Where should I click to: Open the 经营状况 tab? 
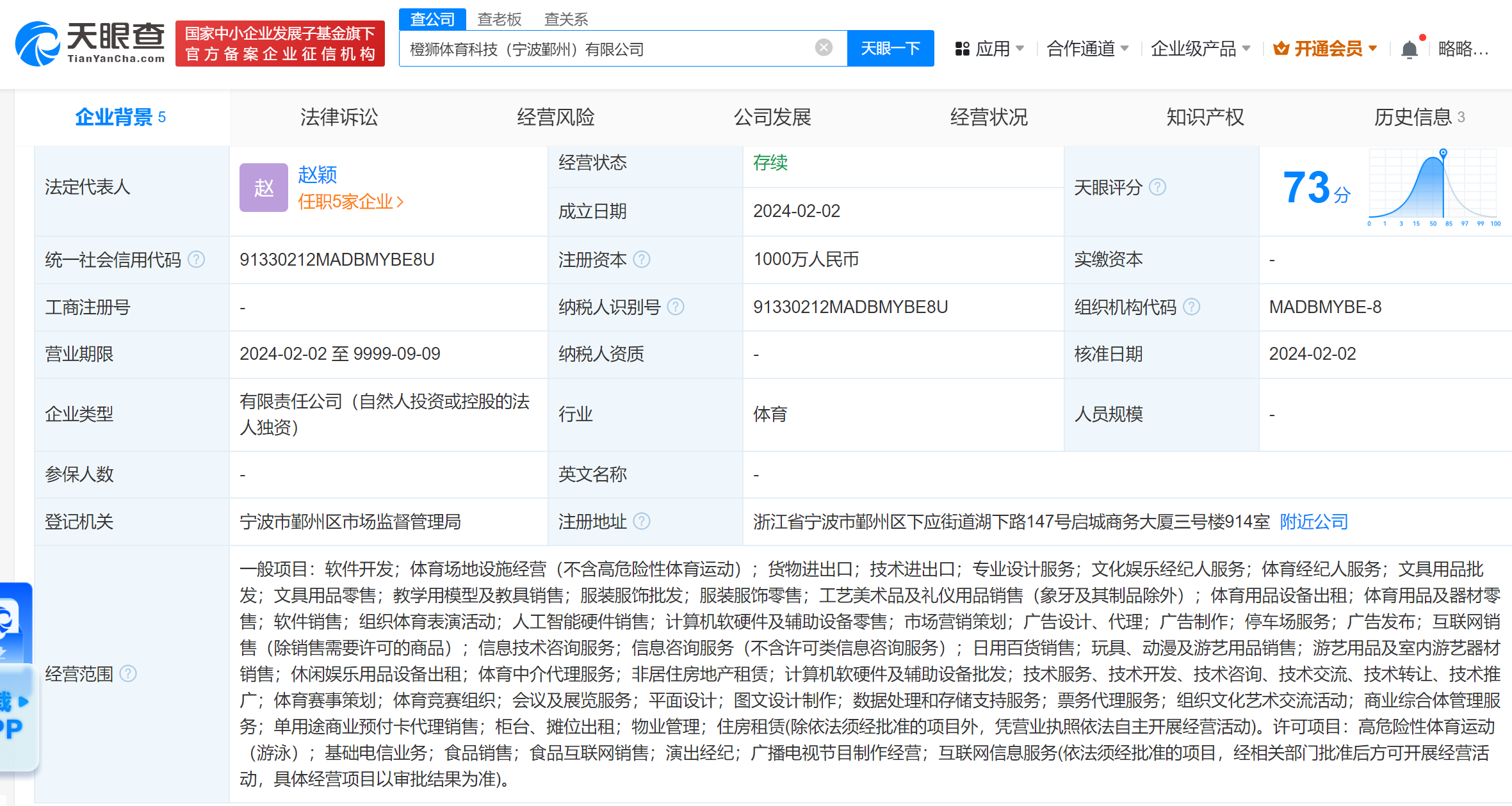click(x=989, y=117)
